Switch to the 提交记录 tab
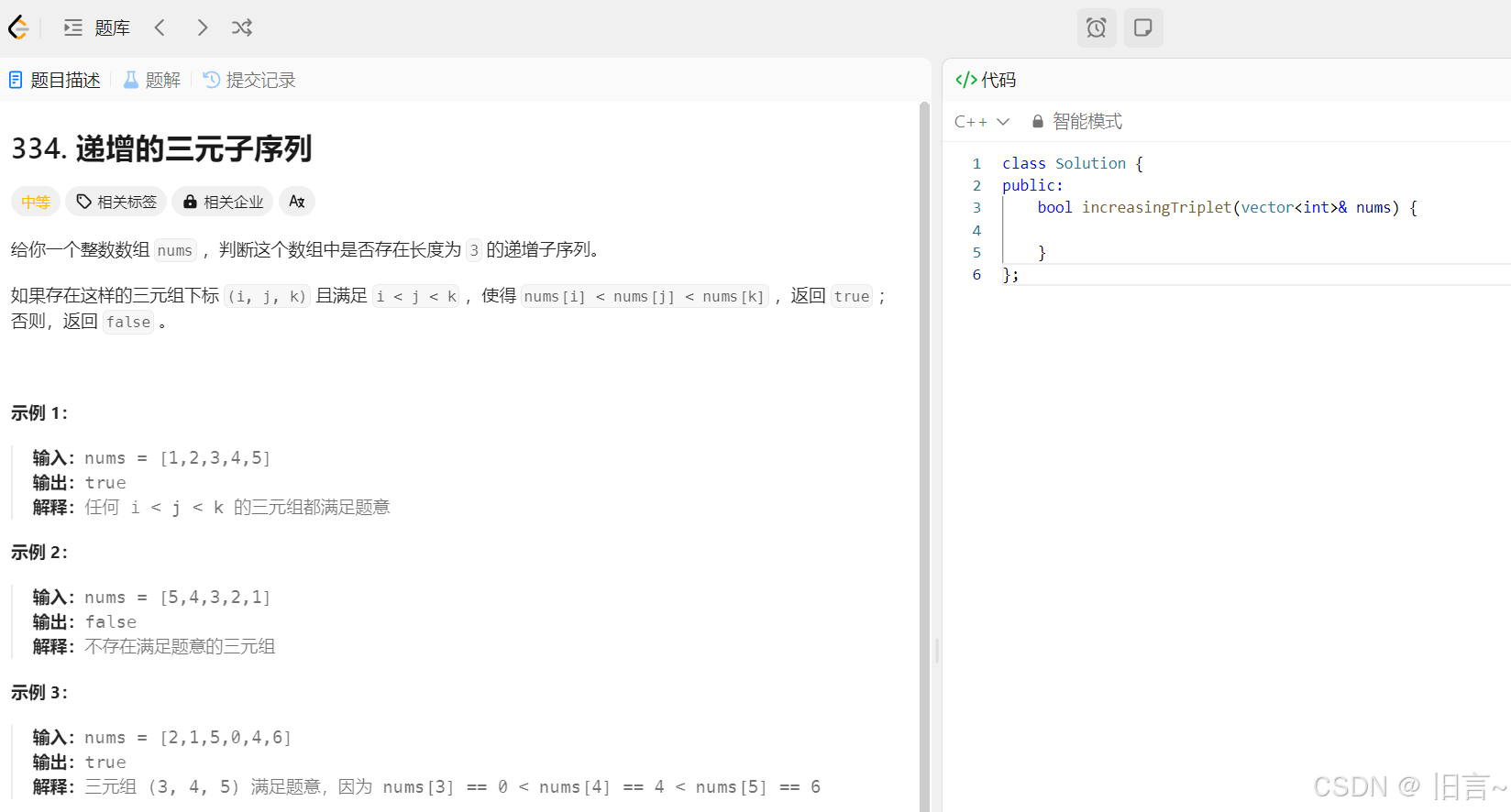1511x812 pixels. point(249,80)
